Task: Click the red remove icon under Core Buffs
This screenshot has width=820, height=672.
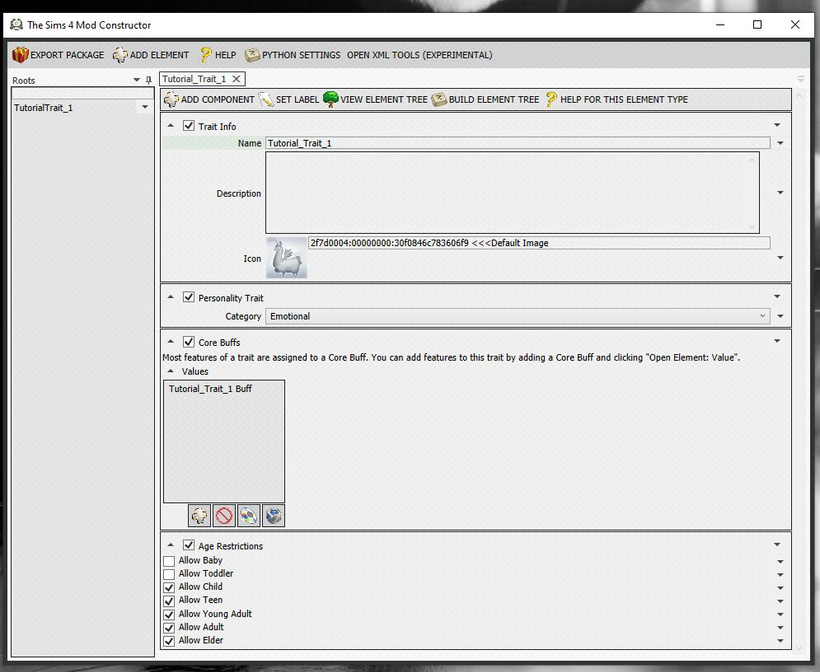Action: point(224,516)
